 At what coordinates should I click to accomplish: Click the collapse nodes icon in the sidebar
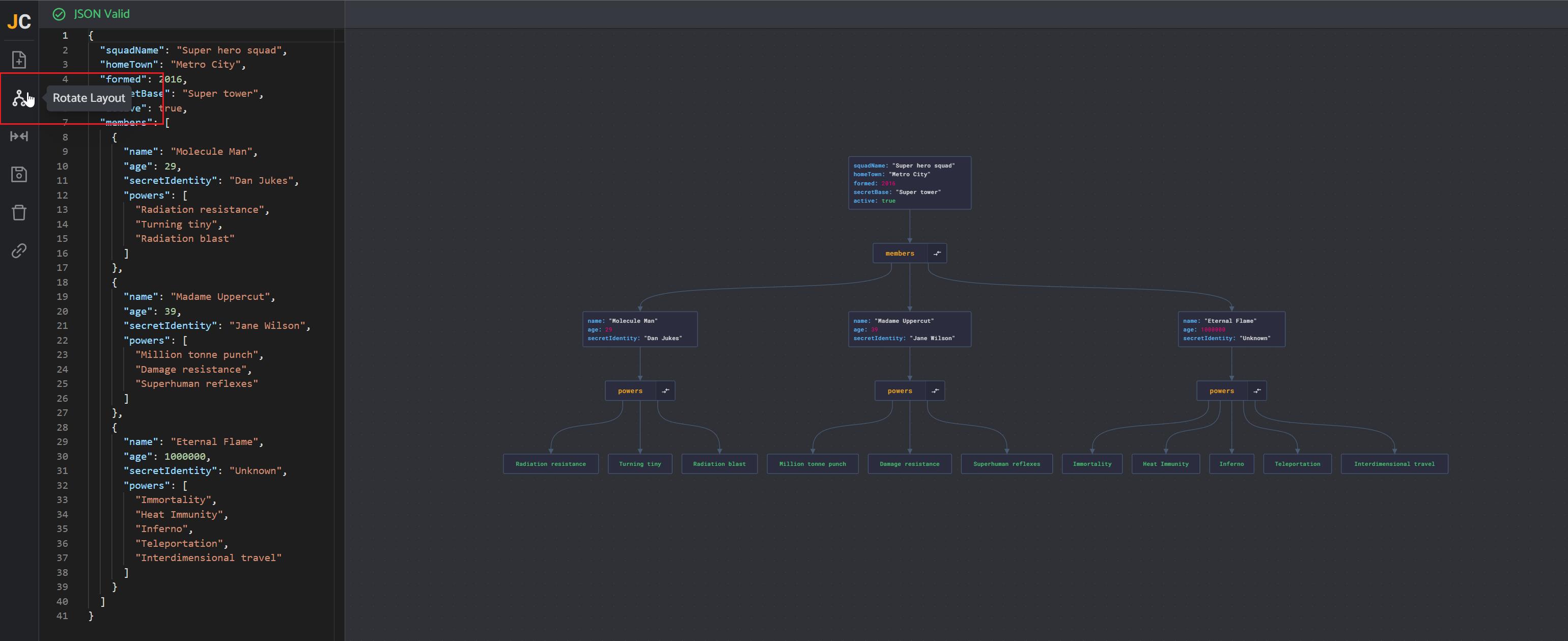pos(19,136)
